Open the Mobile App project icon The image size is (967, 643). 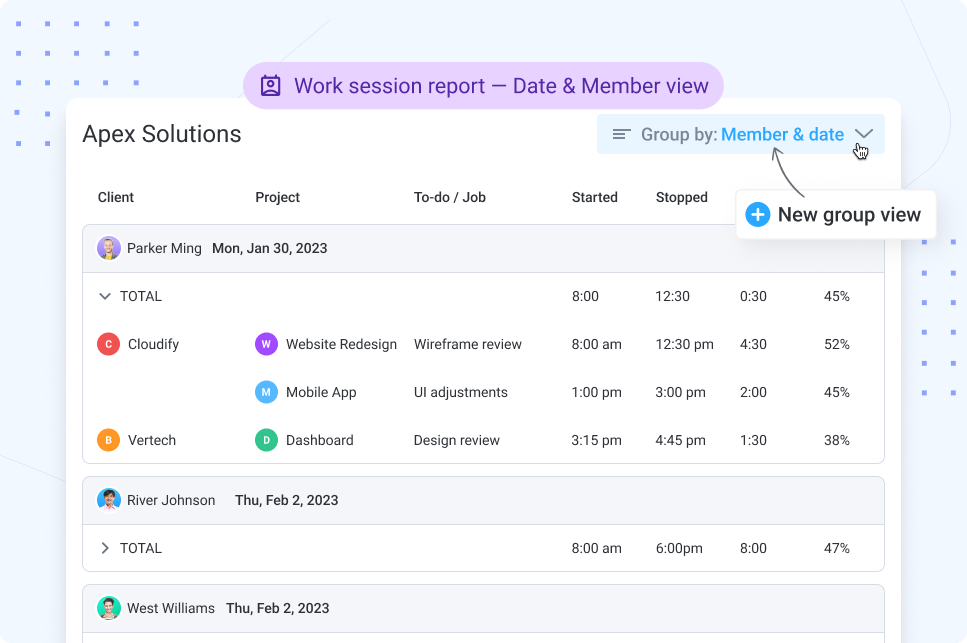[266, 392]
